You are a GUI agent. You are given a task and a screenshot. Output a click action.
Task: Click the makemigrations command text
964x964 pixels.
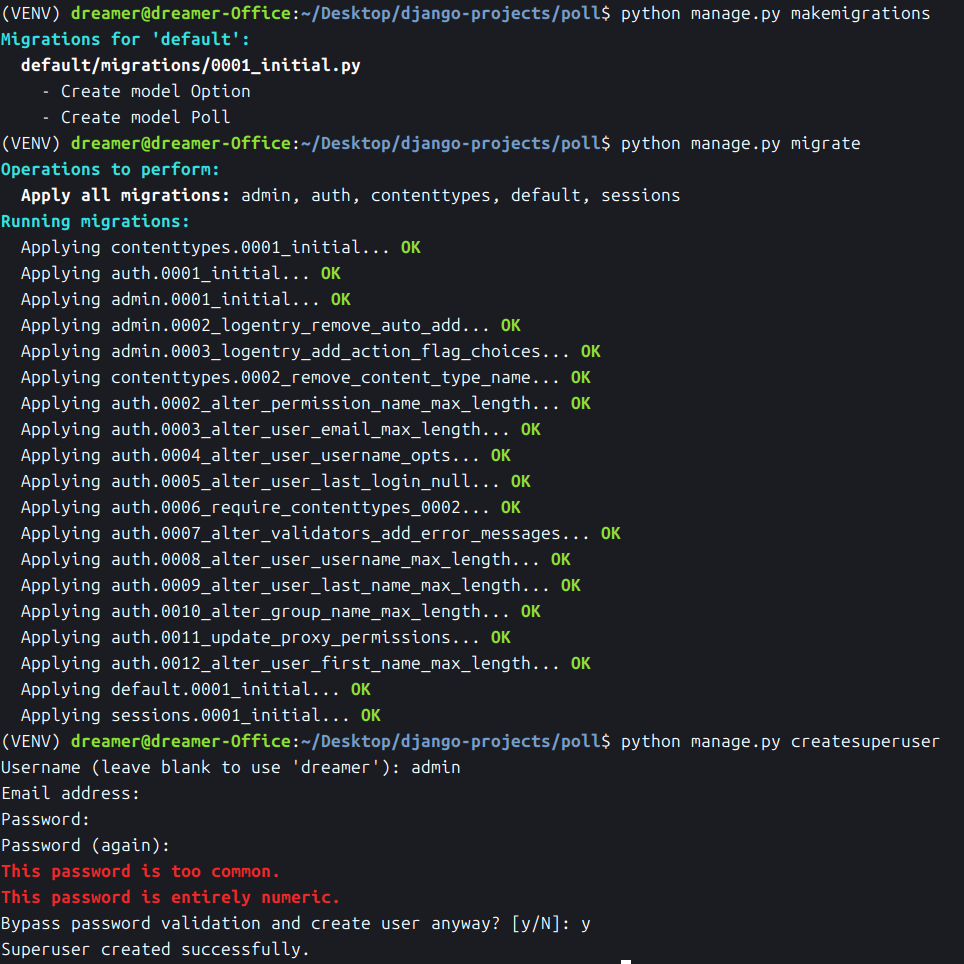775,14
